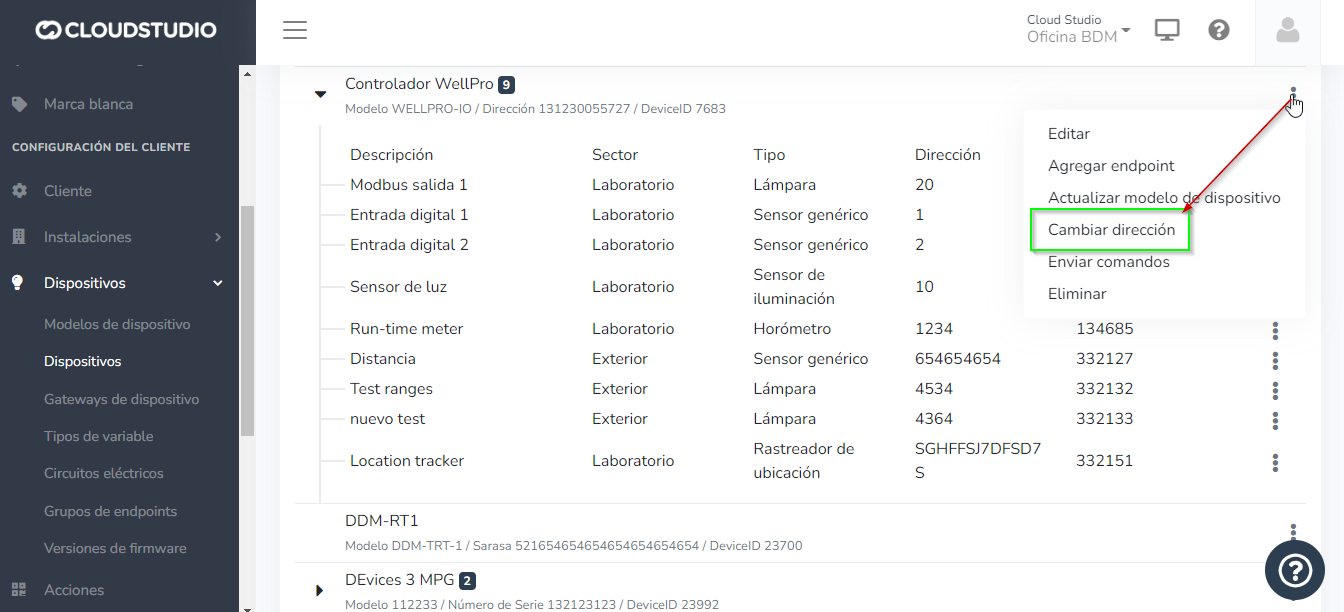This screenshot has width=1344, height=612.
Task: Expand the DEvices 3 MPG device row
Action: pos(320,590)
